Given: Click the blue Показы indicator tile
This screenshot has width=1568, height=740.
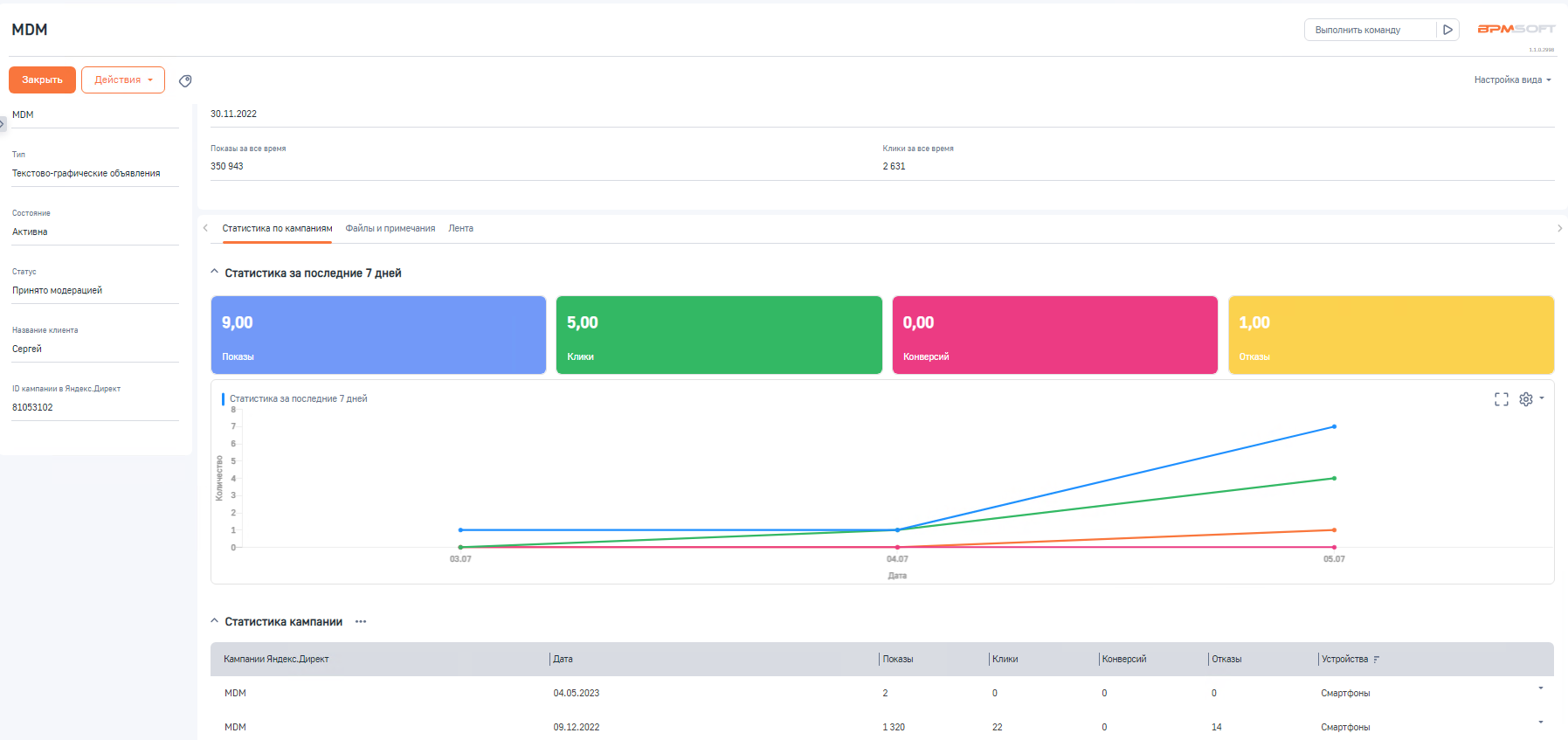Looking at the screenshot, I should [378, 335].
